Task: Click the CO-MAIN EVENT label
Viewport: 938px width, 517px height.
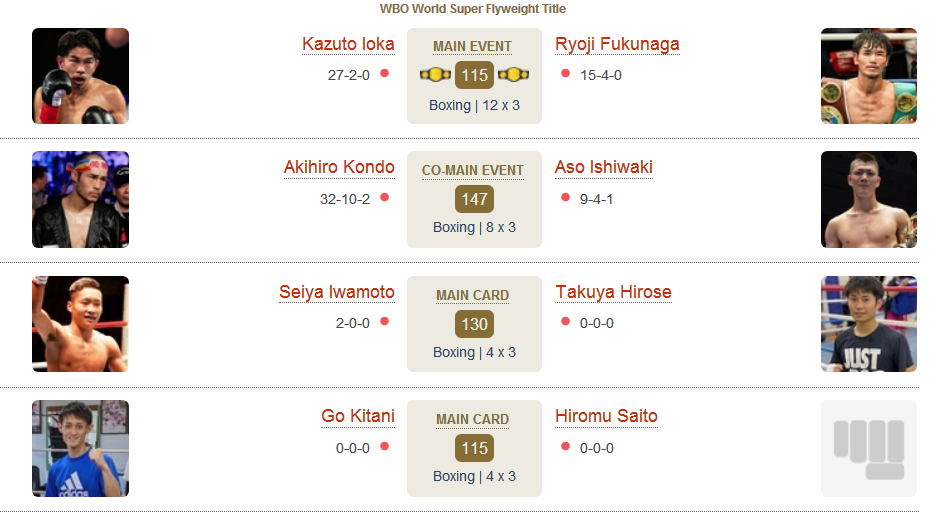Action: tap(473, 171)
